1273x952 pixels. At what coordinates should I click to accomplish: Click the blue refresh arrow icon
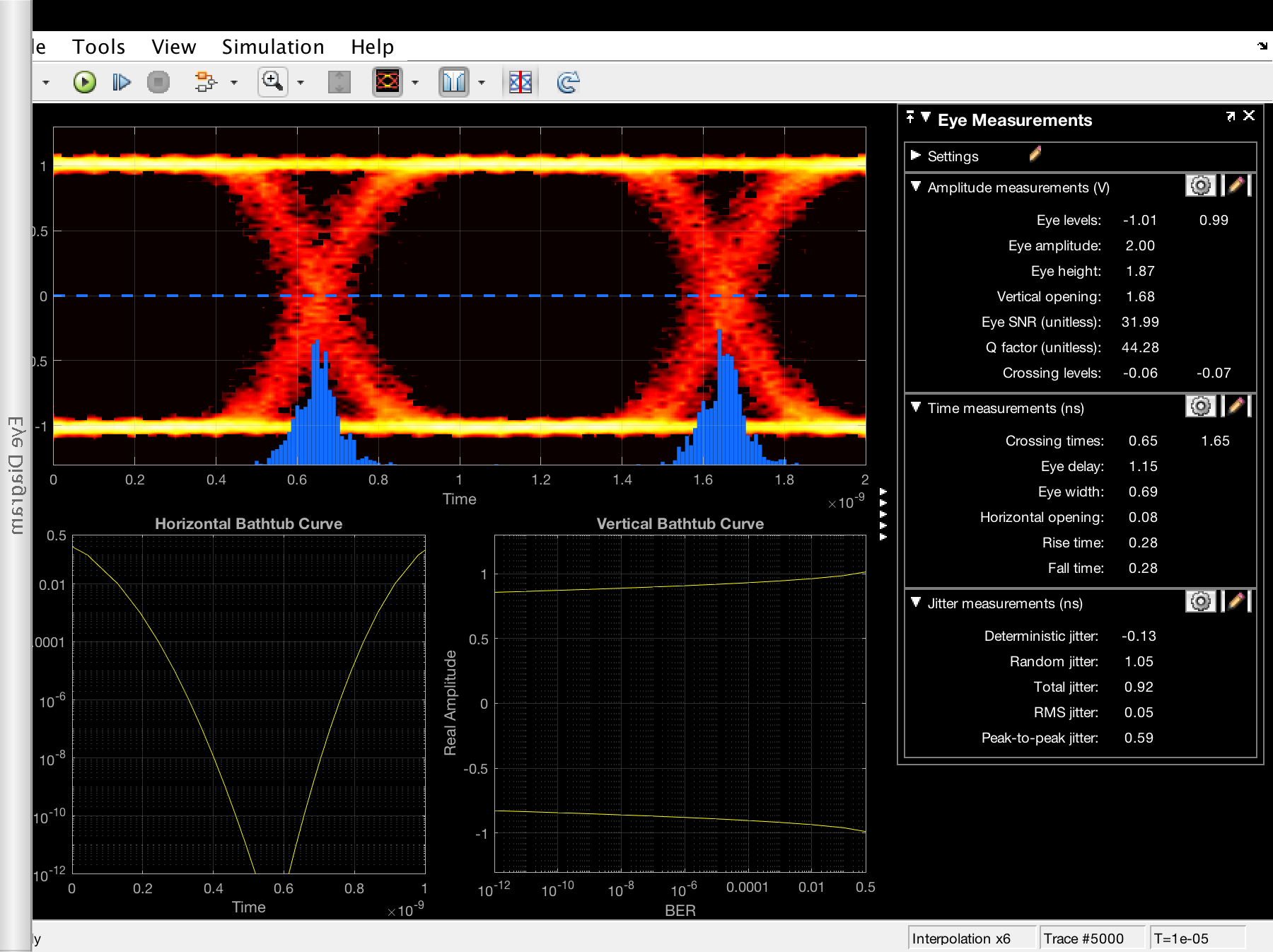coord(568,82)
